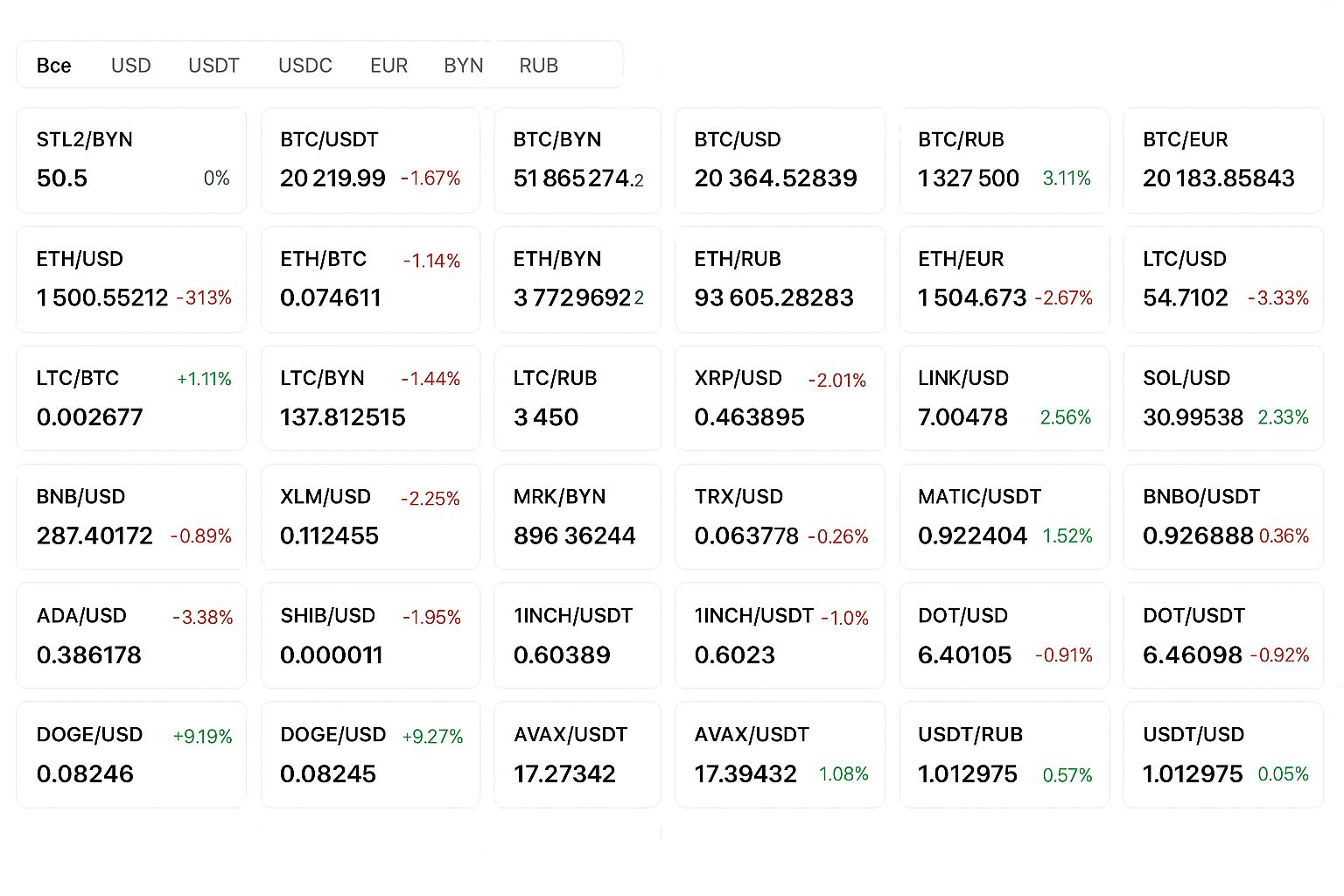Switch to the RUB tab
The width and height of the screenshot is (1344, 896).
click(x=538, y=66)
